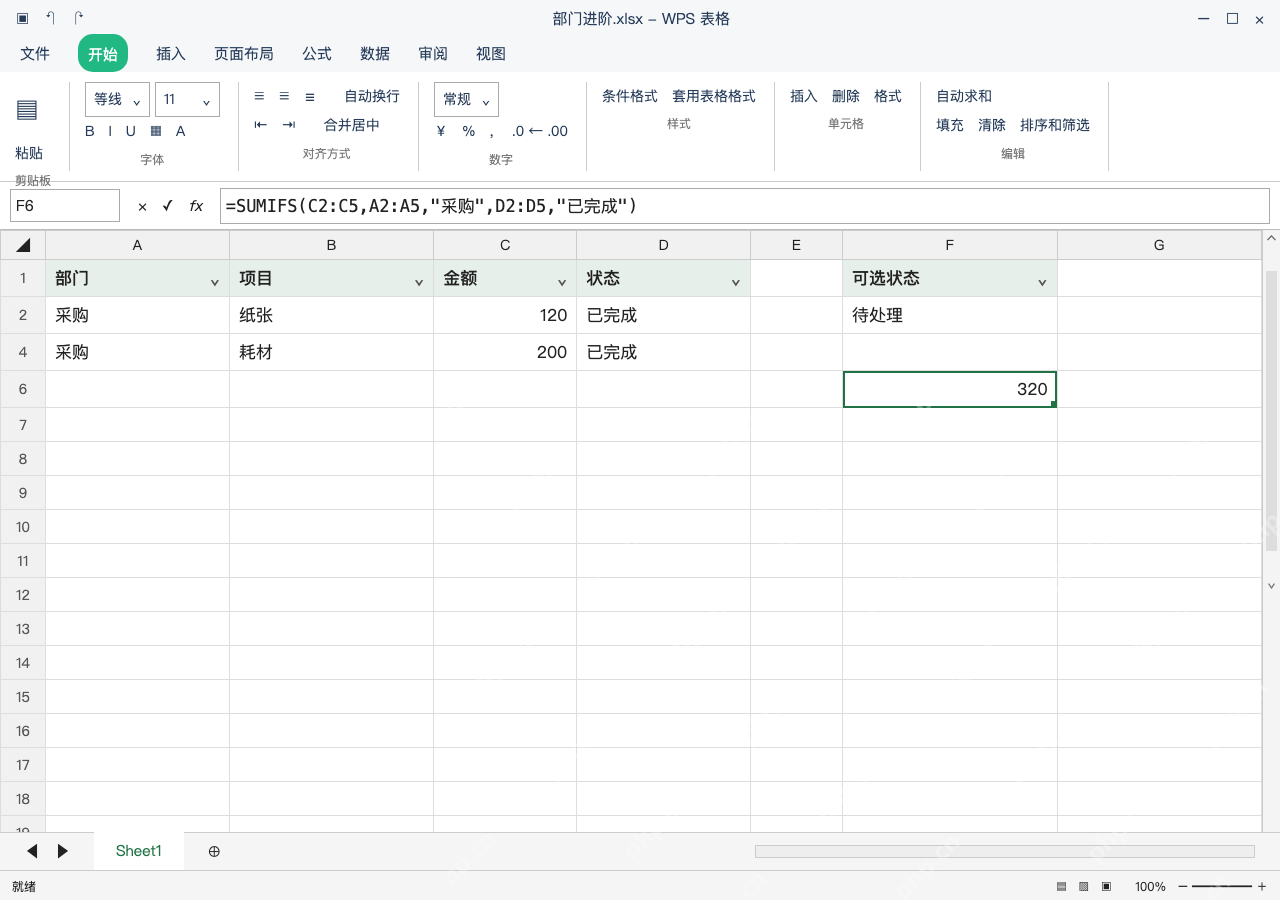Switch to the 公式 ribbon tab

click(317, 54)
